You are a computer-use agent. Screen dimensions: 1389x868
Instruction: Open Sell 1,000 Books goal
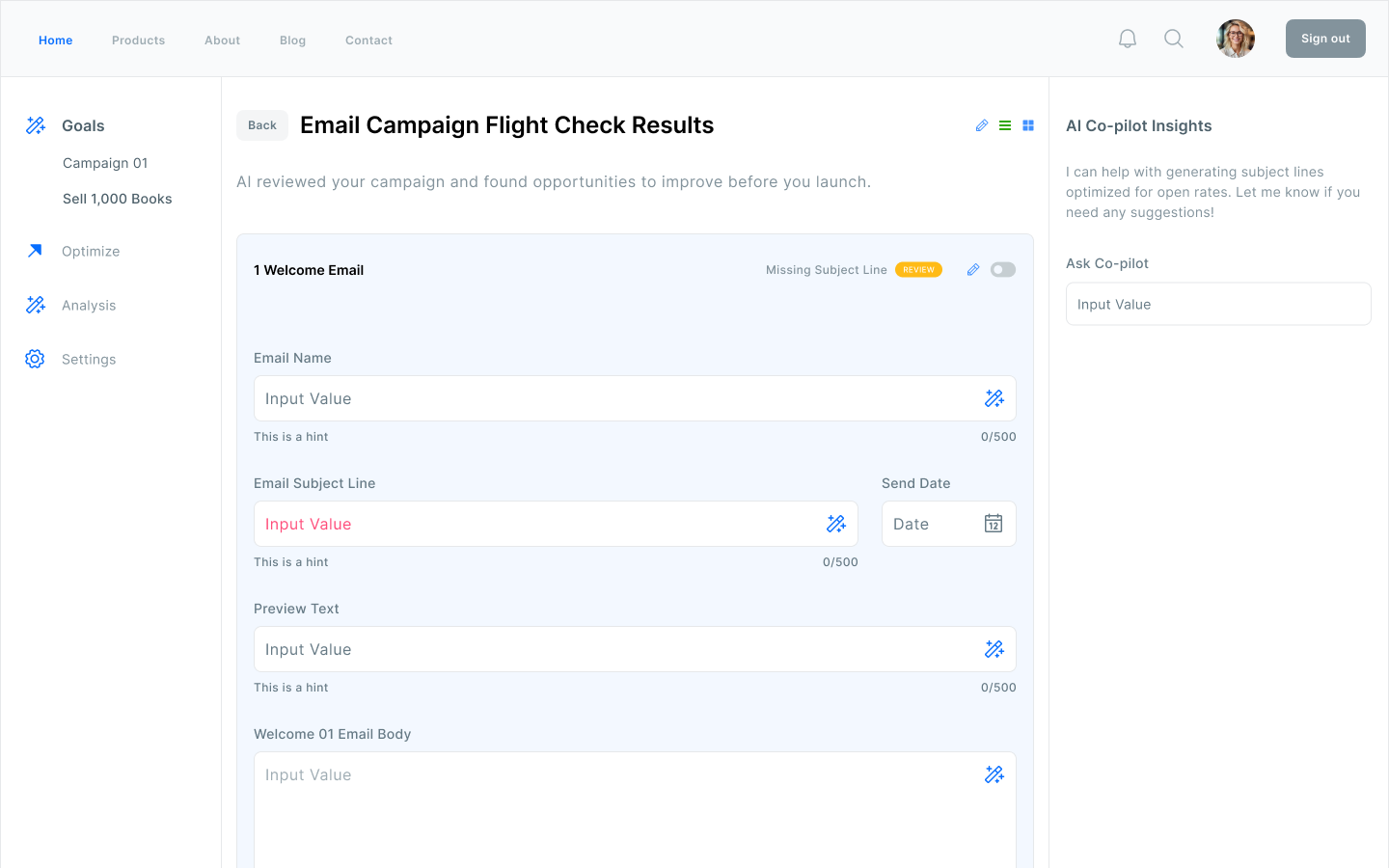(x=118, y=199)
